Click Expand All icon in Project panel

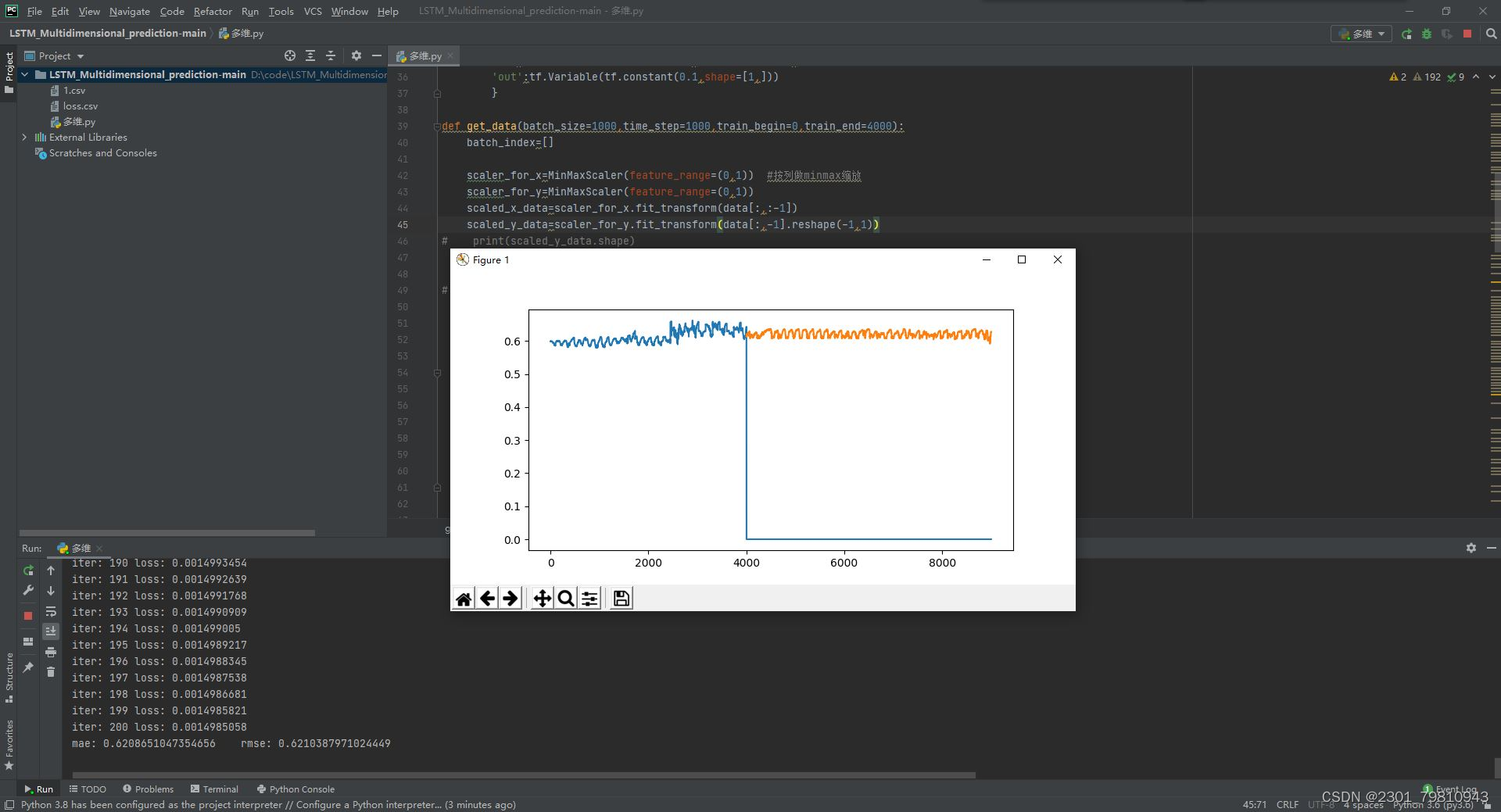310,55
